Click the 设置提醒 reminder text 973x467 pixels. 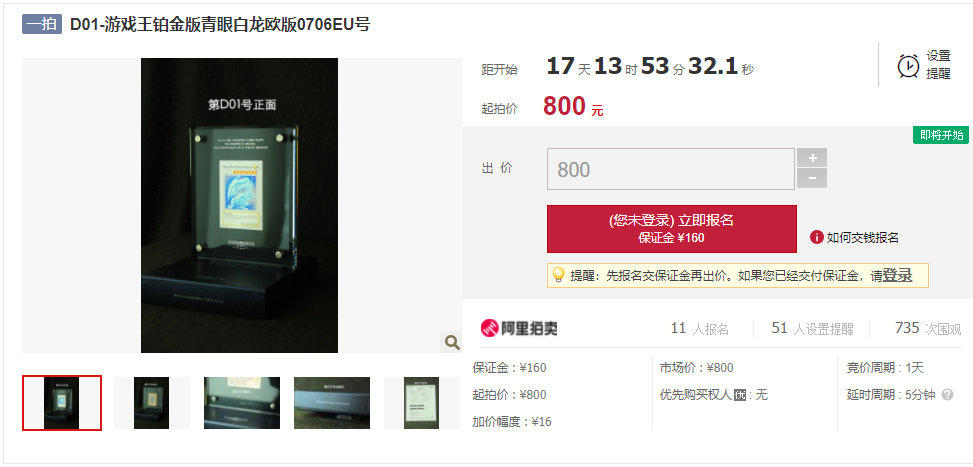click(x=939, y=65)
